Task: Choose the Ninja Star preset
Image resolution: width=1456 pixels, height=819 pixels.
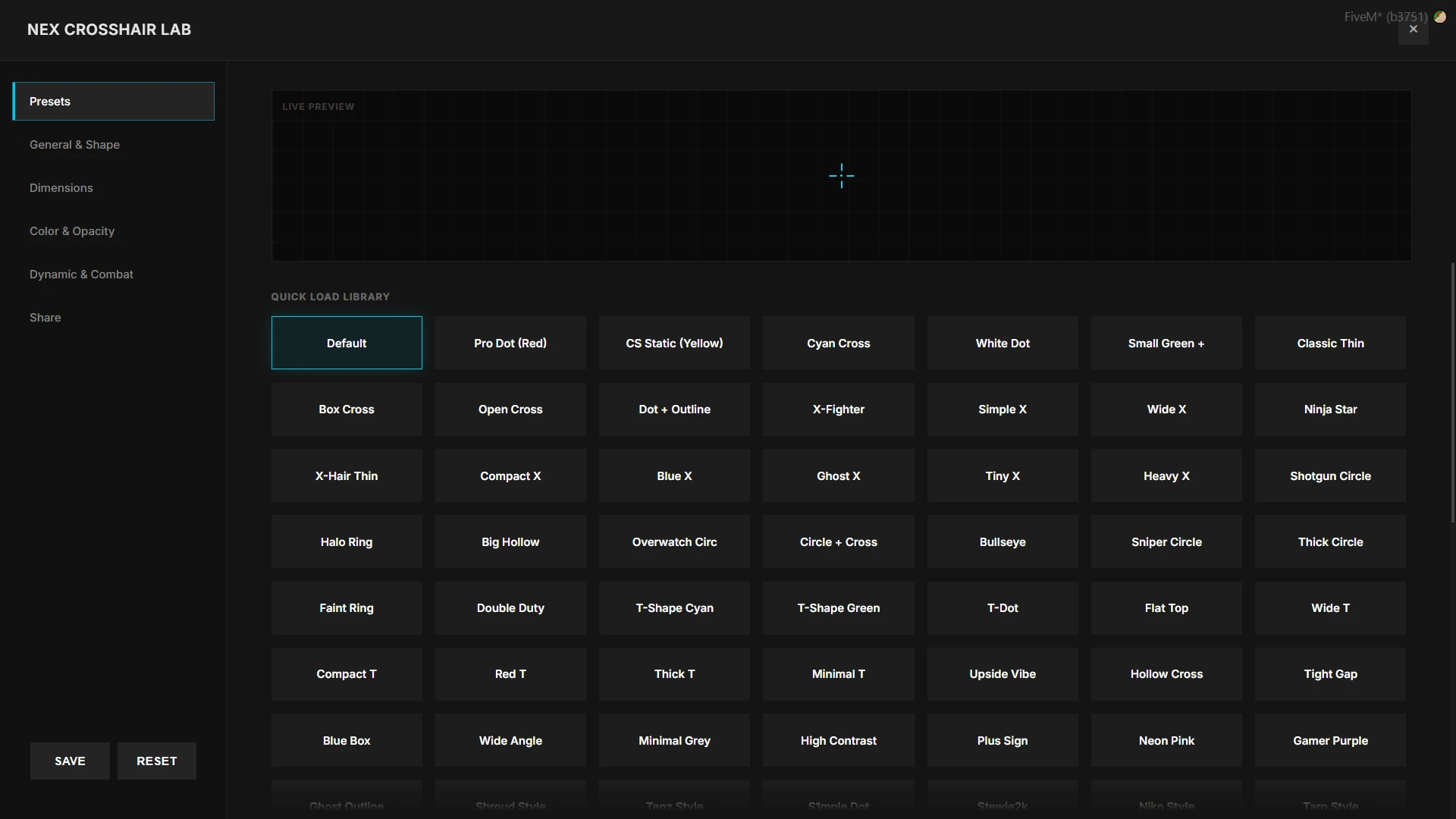Action: (x=1330, y=409)
